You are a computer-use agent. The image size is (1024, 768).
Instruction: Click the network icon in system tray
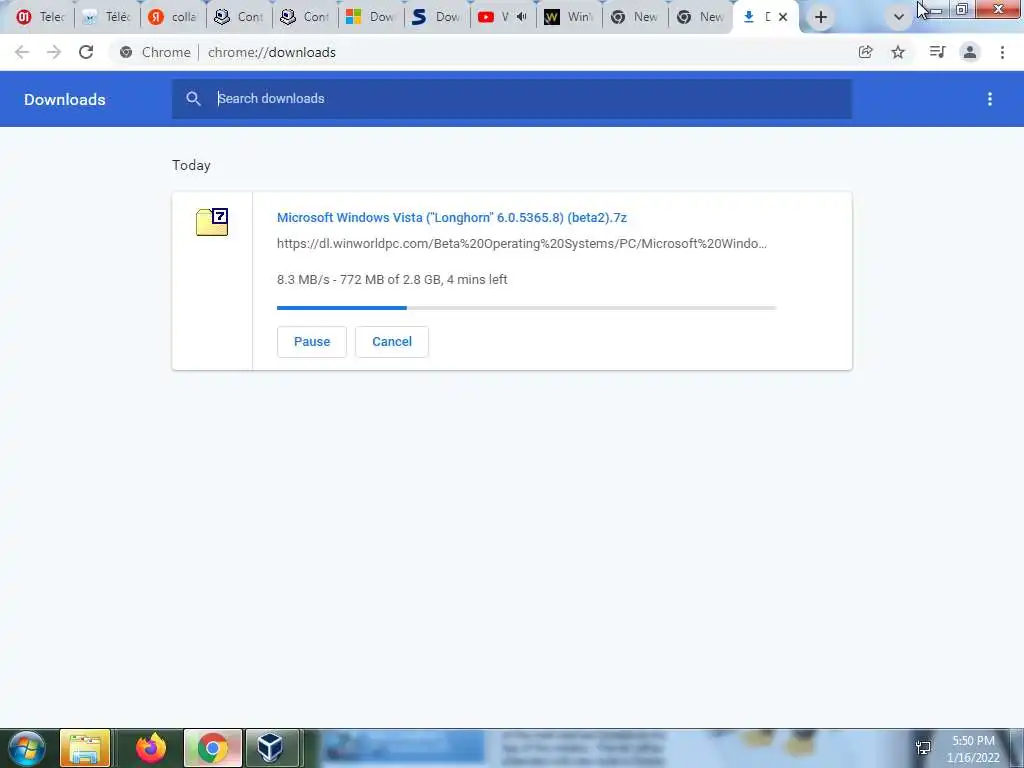tap(923, 748)
